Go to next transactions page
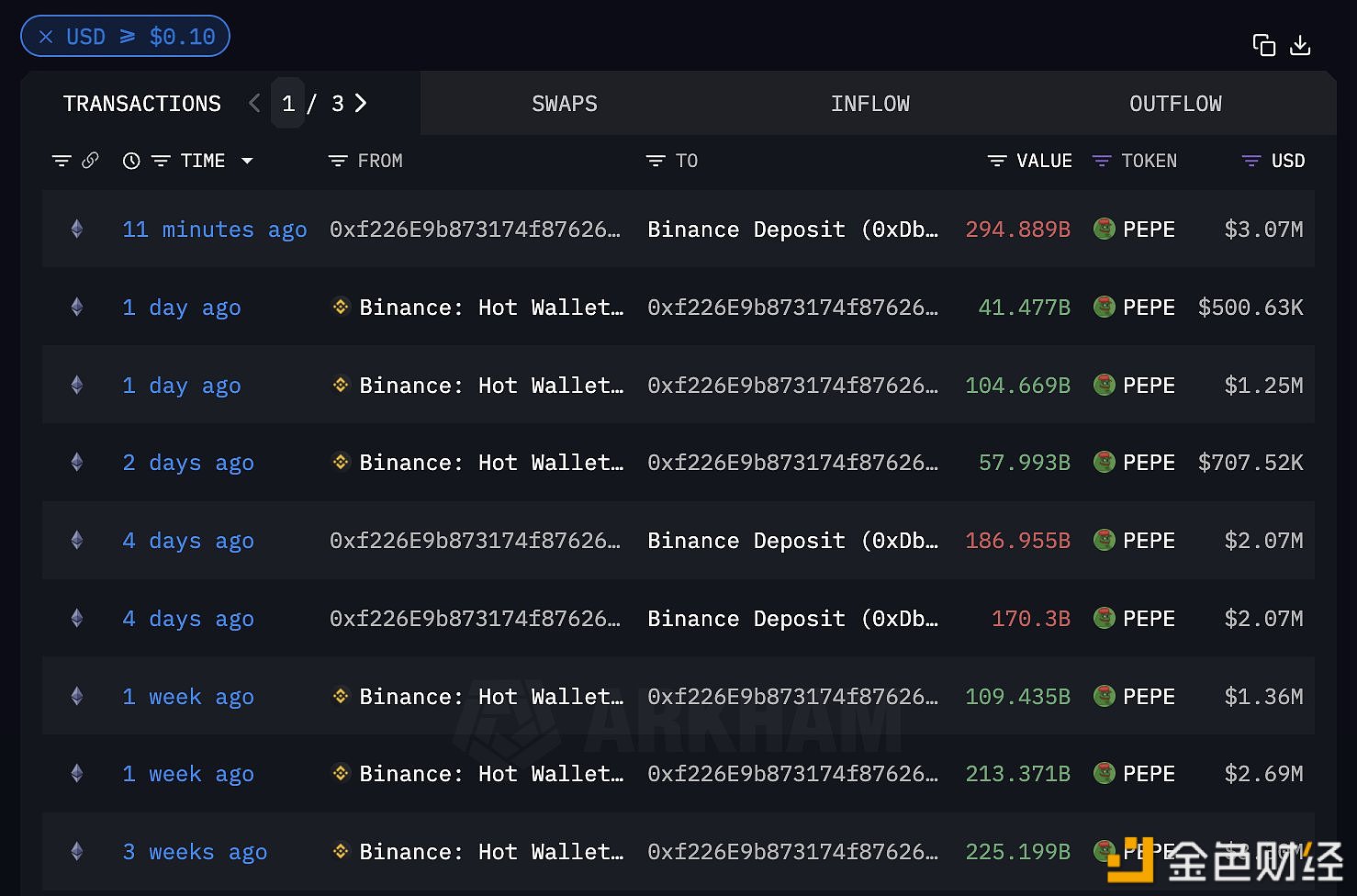1357x896 pixels. (361, 104)
